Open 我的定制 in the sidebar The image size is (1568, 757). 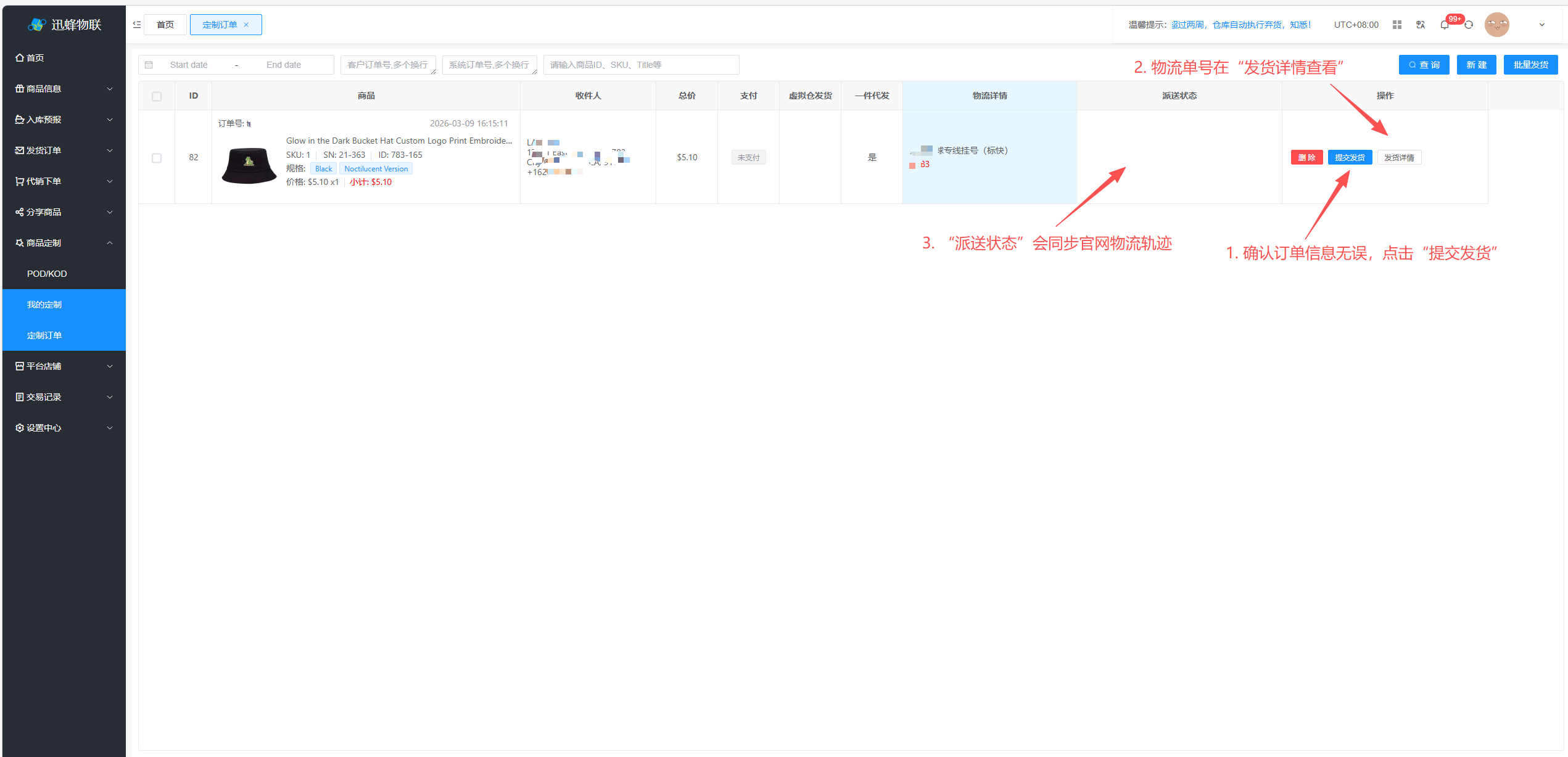tap(44, 305)
